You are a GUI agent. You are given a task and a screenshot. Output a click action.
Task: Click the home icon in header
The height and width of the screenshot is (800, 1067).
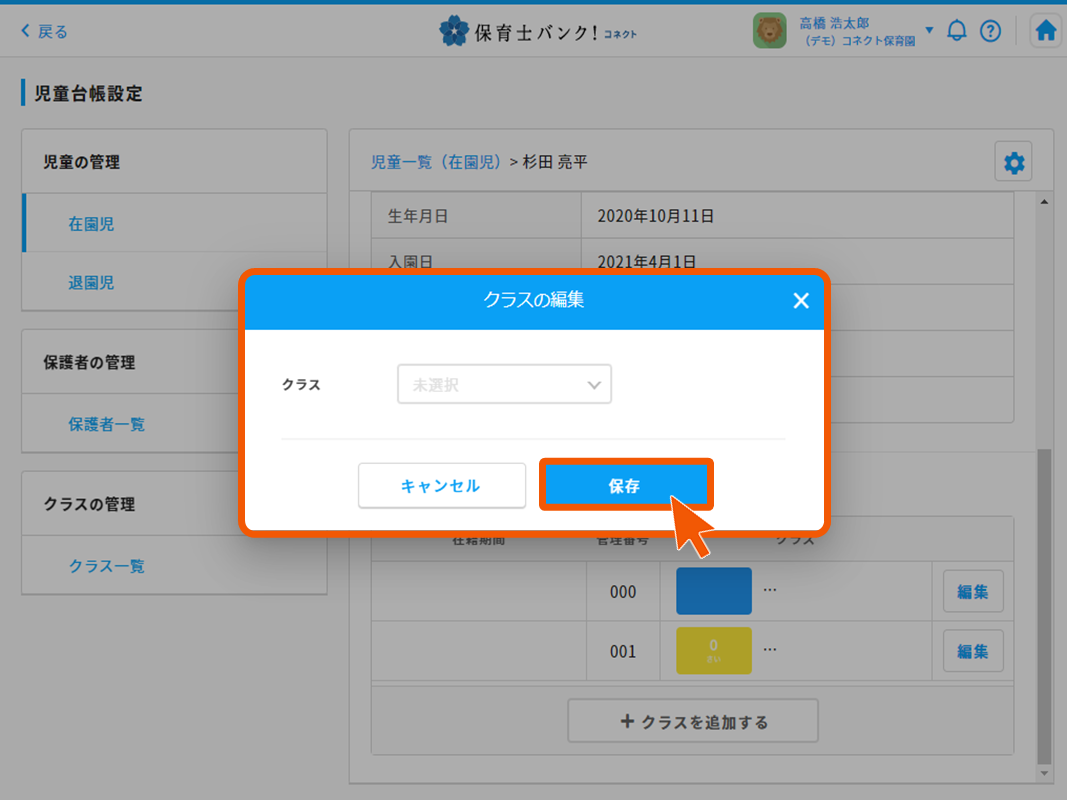click(x=1046, y=31)
